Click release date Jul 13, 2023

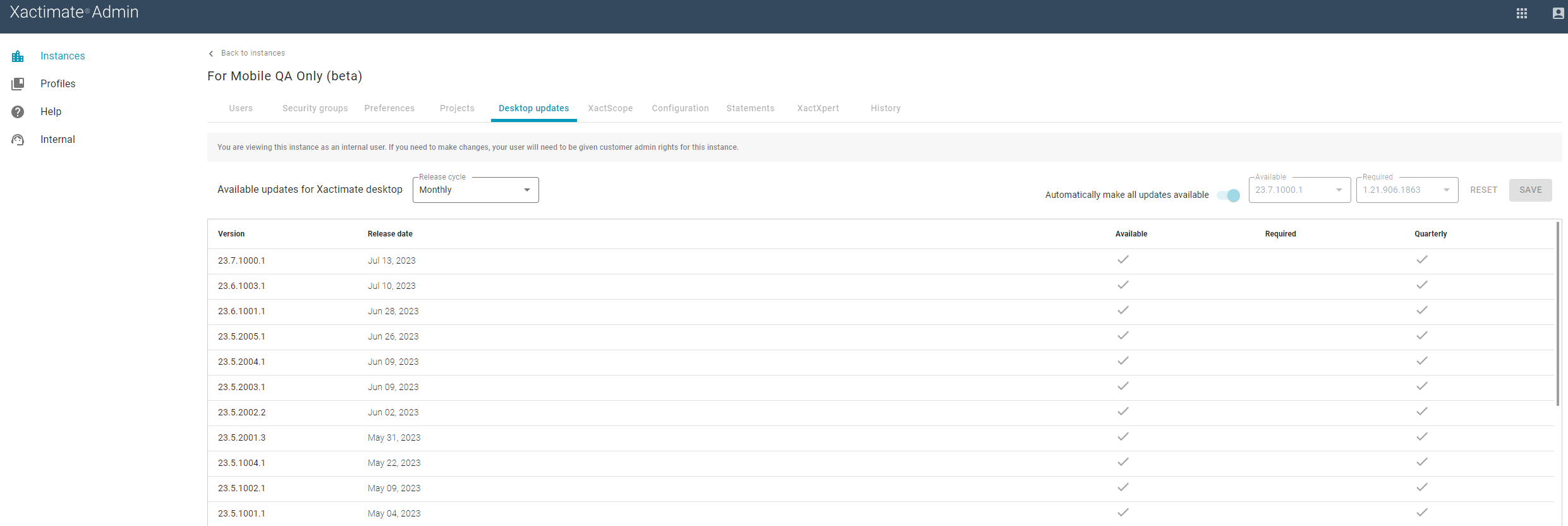pos(392,260)
